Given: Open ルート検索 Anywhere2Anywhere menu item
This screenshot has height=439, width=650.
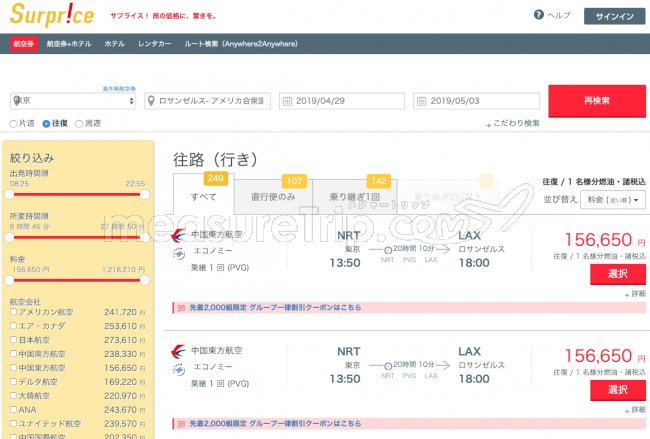Looking at the screenshot, I should tap(241, 44).
